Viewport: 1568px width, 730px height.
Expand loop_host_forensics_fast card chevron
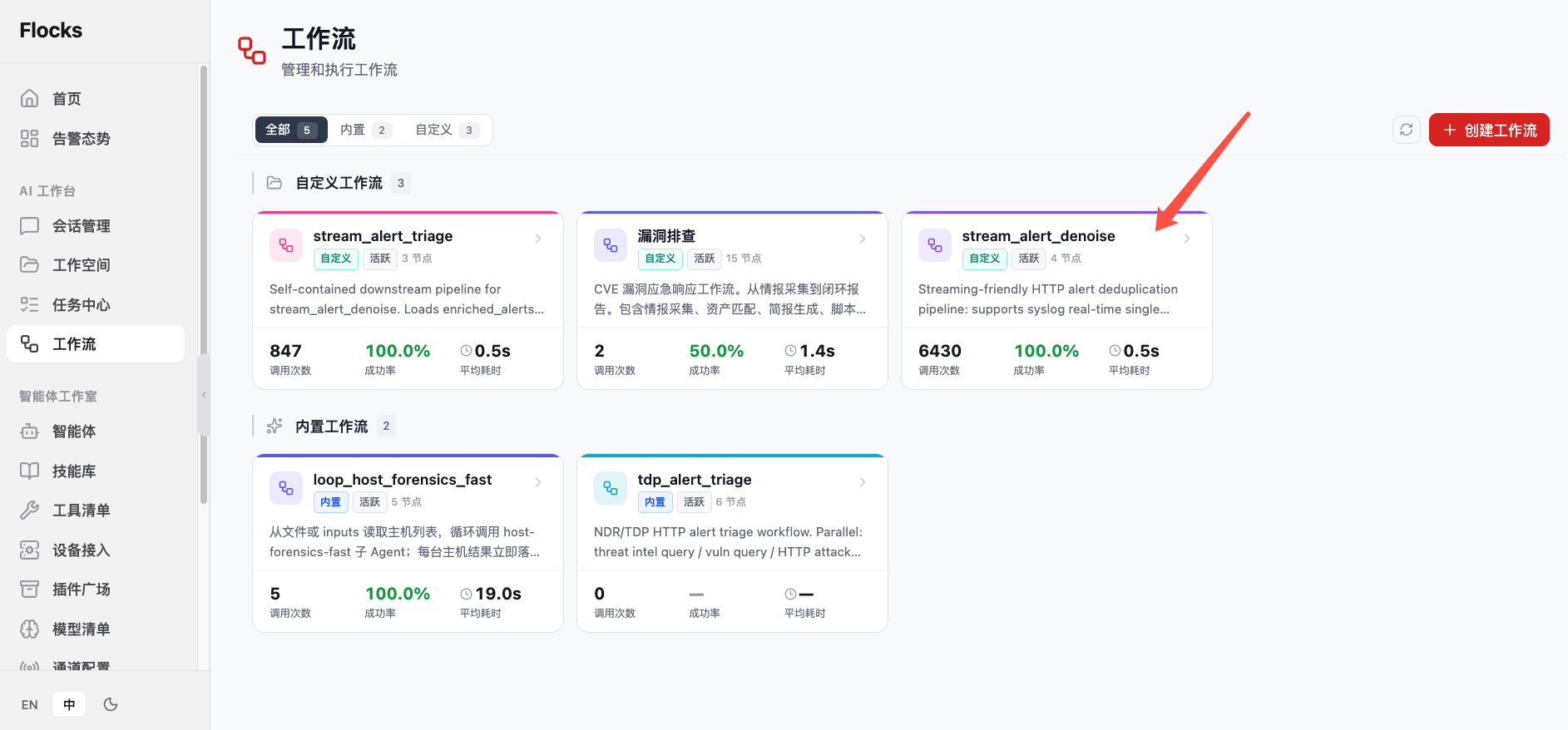point(538,482)
